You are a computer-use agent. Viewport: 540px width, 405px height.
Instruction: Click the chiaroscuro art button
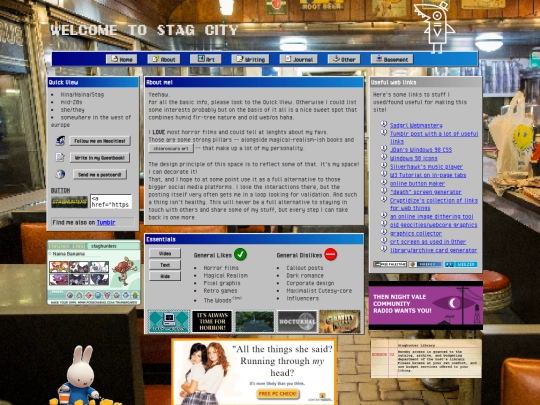tap(171, 148)
